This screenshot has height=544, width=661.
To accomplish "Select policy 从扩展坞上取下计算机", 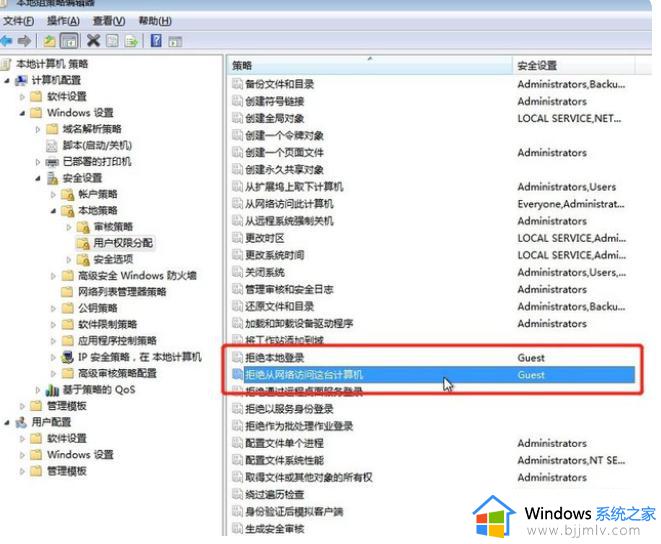I will 294,186.
